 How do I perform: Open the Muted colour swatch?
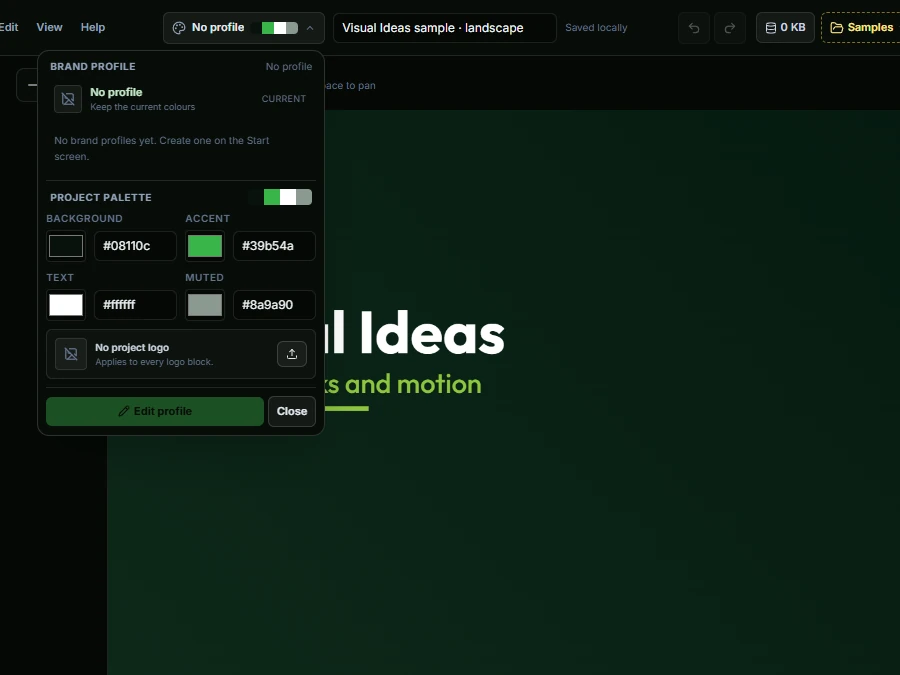coord(205,305)
